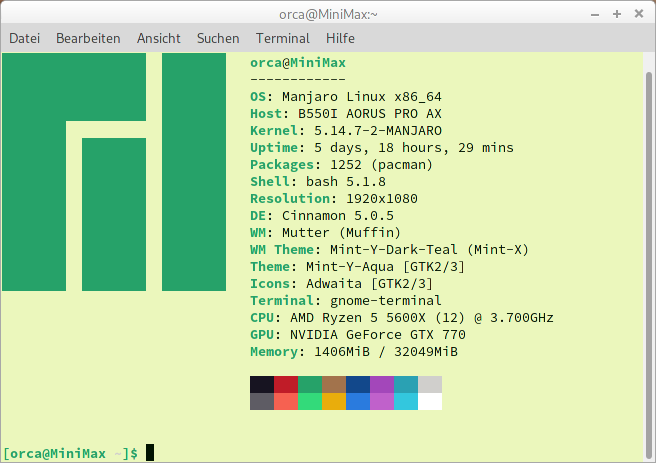The width and height of the screenshot is (656, 463).
Task: Click the brown color block
Action: coord(334,384)
